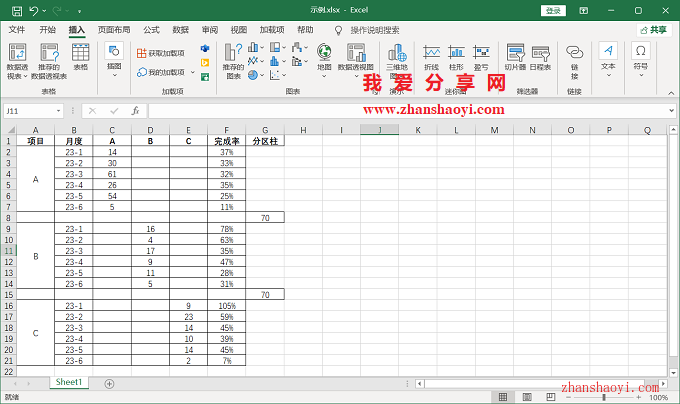This screenshot has width=680, height=404.
Task: Click Get Add-ins (获取加载项)
Action: (x=160, y=53)
